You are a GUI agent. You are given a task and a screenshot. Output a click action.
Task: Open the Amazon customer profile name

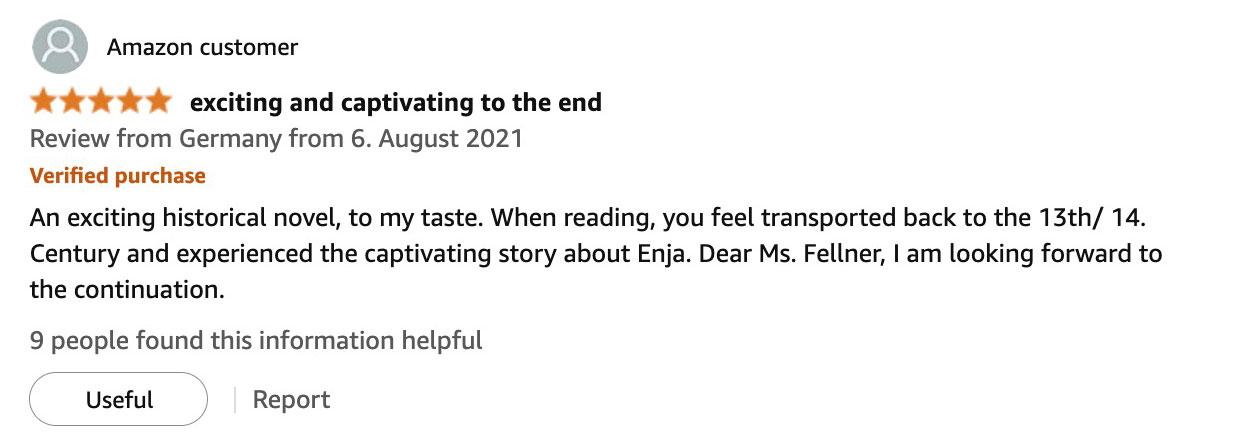tap(202, 47)
